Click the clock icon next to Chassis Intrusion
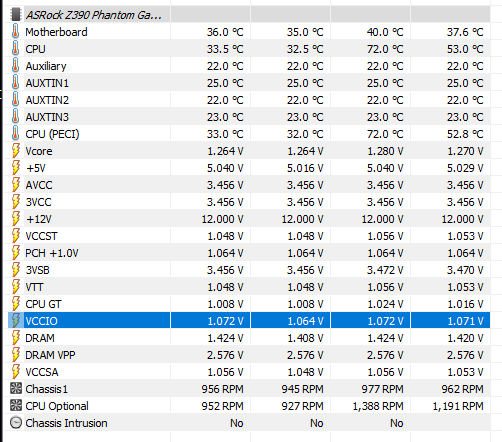 click(16, 423)
